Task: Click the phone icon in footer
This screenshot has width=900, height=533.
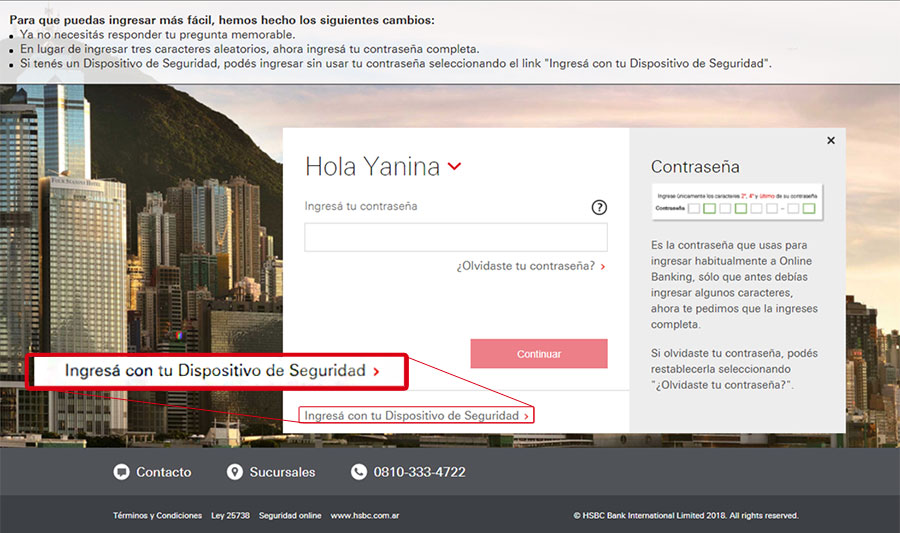Action: coord(359,472)
